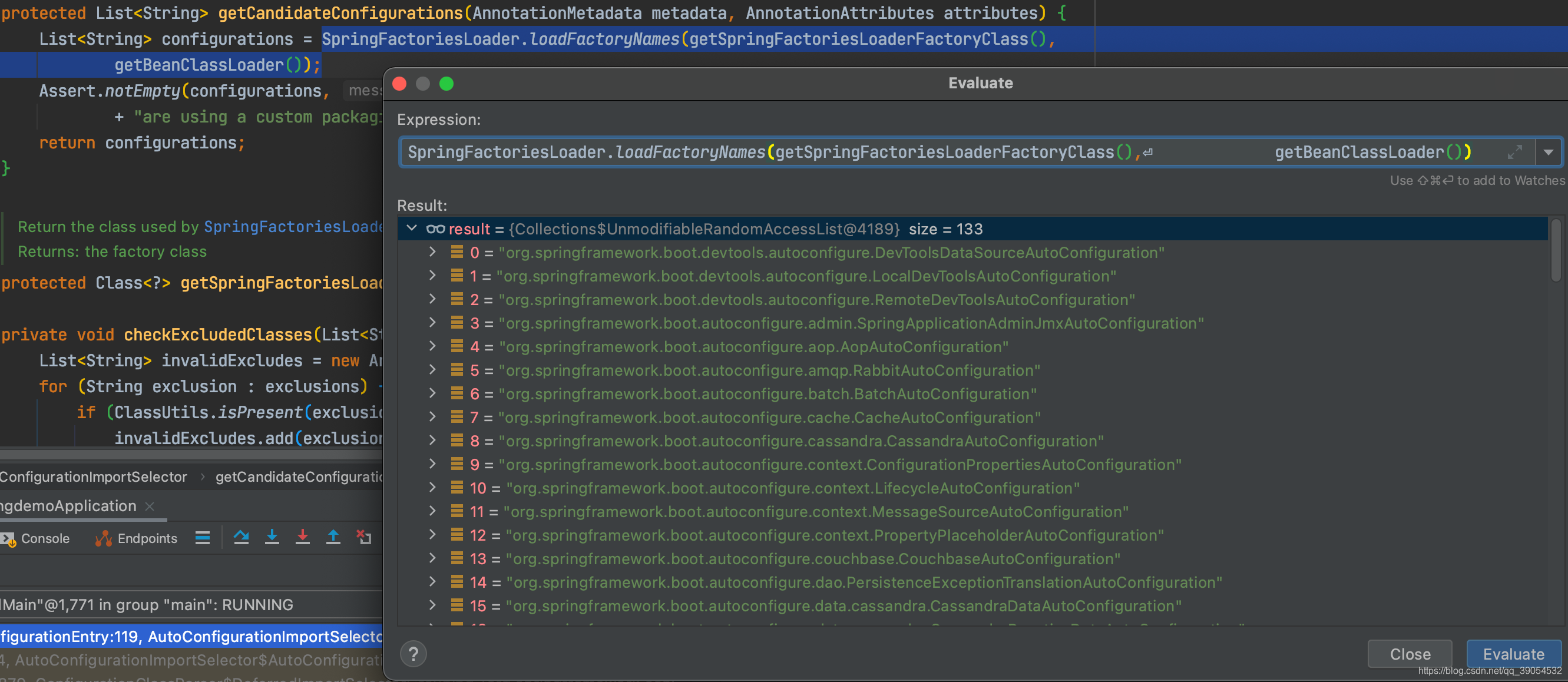Select element 8 CassandraAutoConfiguration row

(972, 441)
